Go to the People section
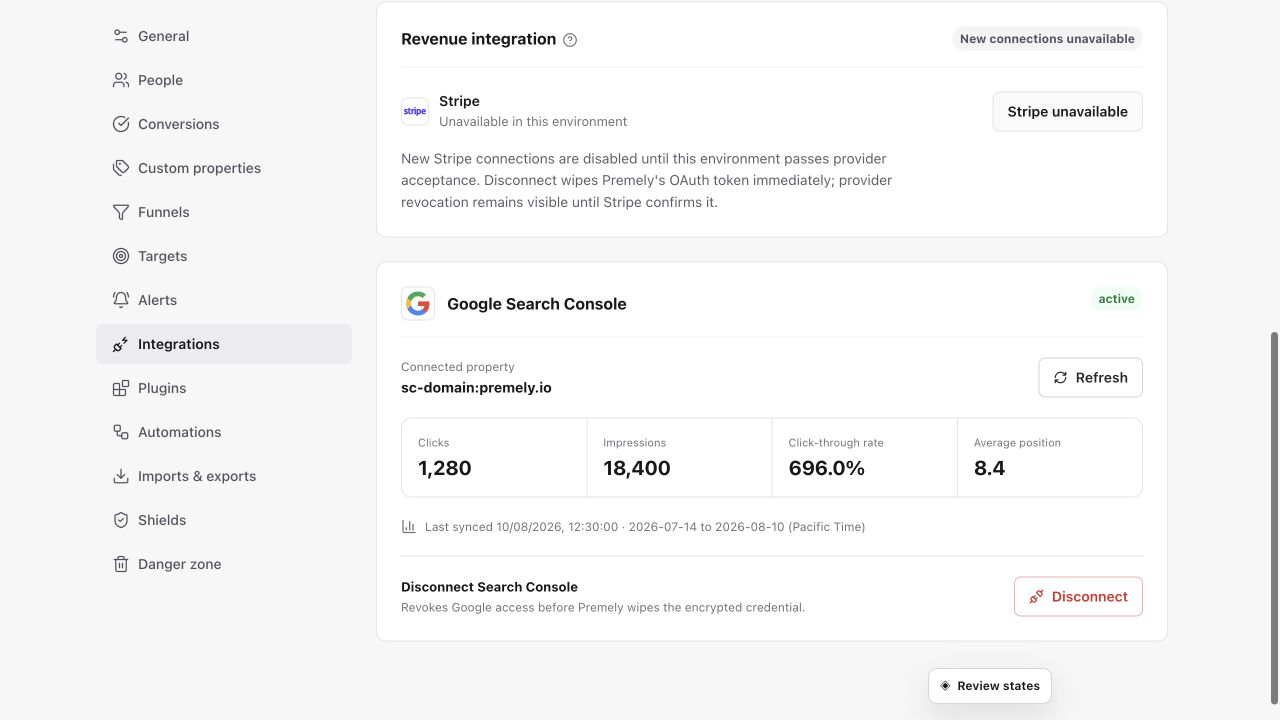The image size is (1280, 720). tap(224, 80)
